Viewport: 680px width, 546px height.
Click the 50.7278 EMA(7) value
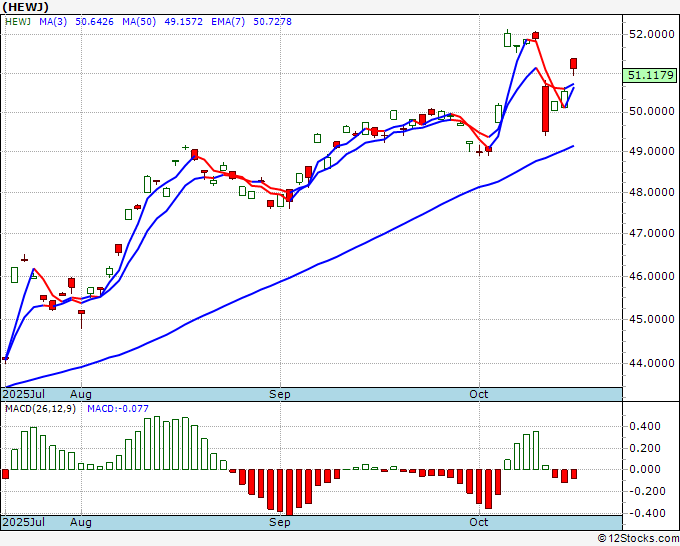(272, 21)
